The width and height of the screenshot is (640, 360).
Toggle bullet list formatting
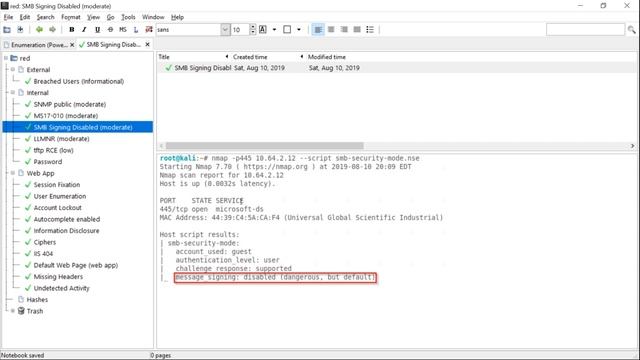click(370, 29)
